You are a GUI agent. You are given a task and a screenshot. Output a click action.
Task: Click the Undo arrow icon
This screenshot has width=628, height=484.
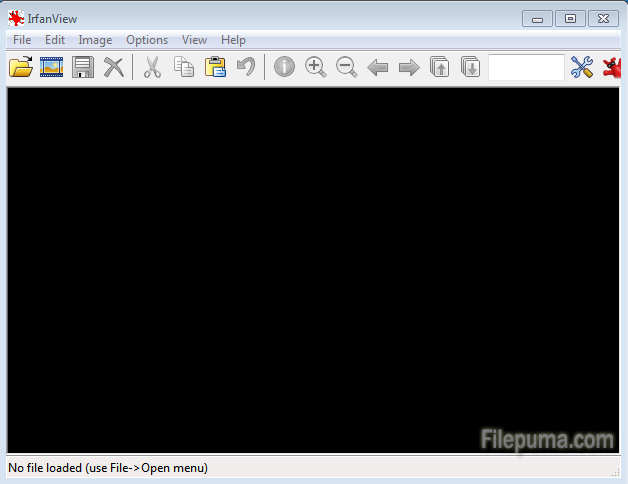(246, 68)
